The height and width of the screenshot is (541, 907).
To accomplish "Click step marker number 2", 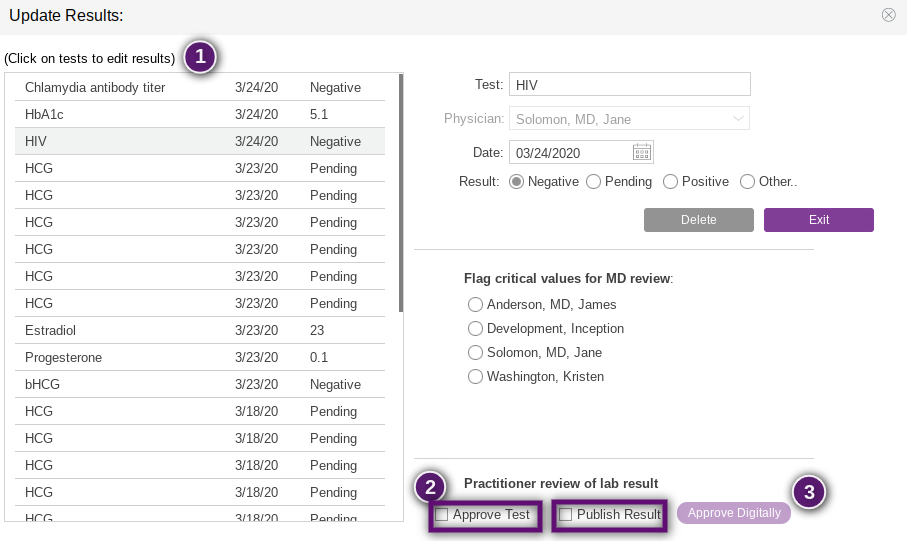I will click(x=431, y=488).
